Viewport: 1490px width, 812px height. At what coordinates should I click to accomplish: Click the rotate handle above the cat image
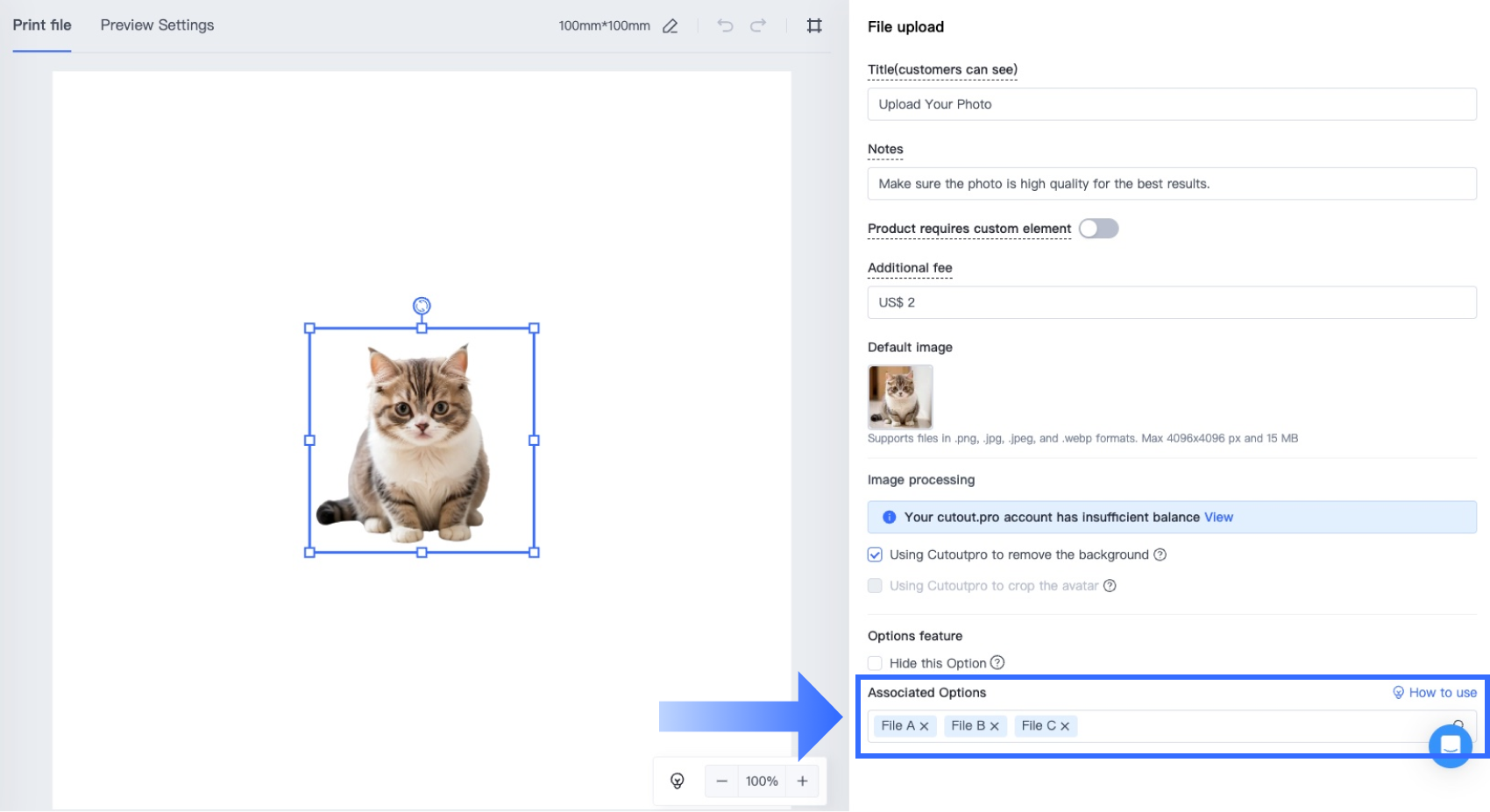click(x=422, y=306)
